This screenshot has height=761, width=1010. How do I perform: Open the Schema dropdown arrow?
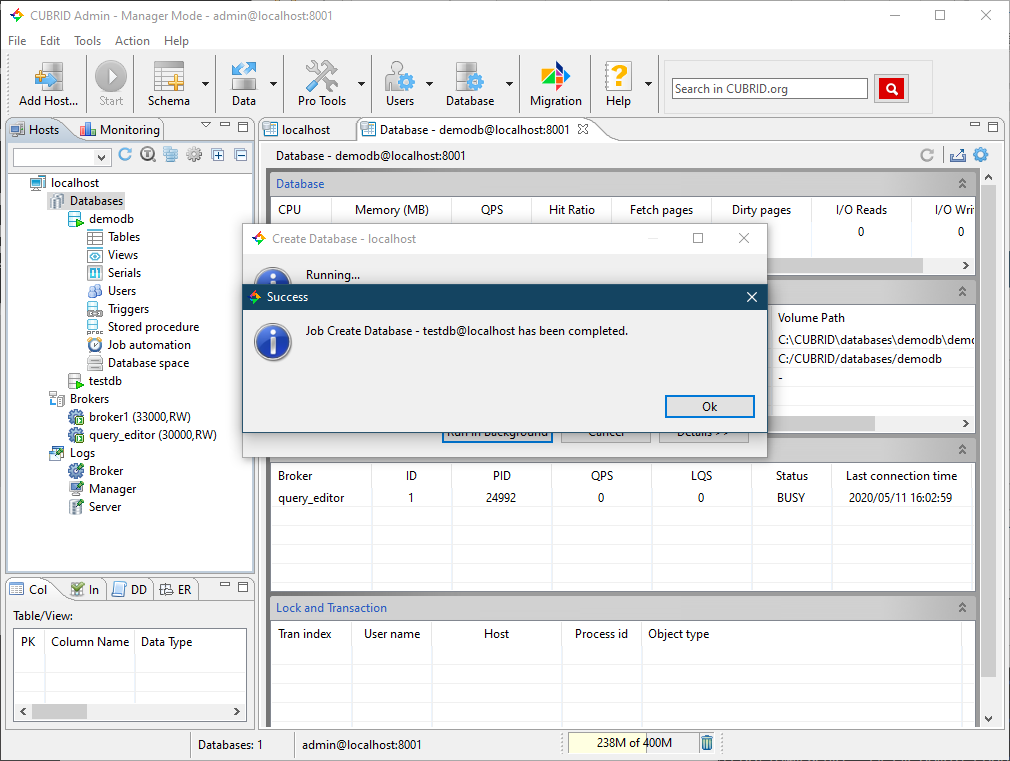tap(205, 85)
